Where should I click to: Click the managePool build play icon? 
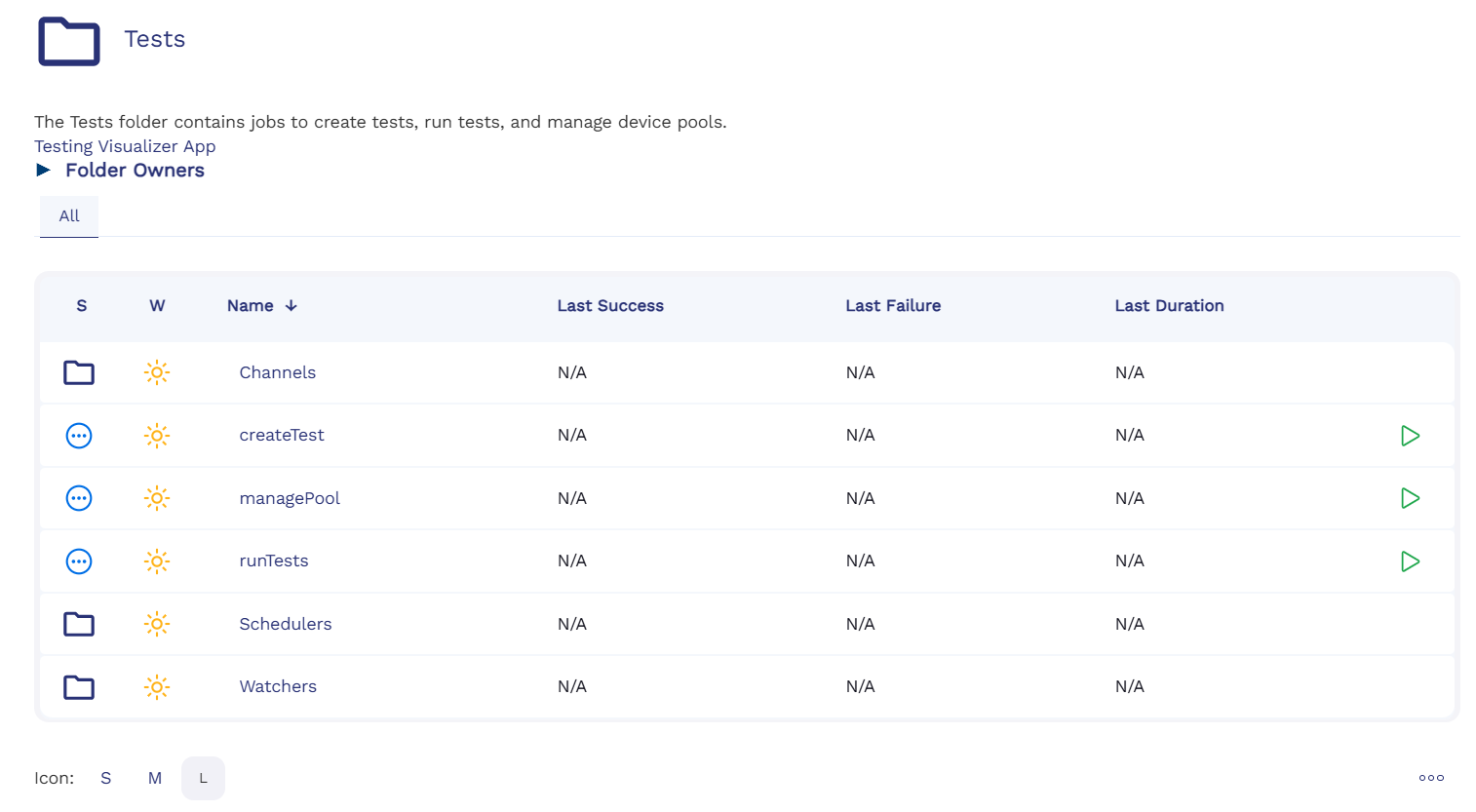point(1410,498)
